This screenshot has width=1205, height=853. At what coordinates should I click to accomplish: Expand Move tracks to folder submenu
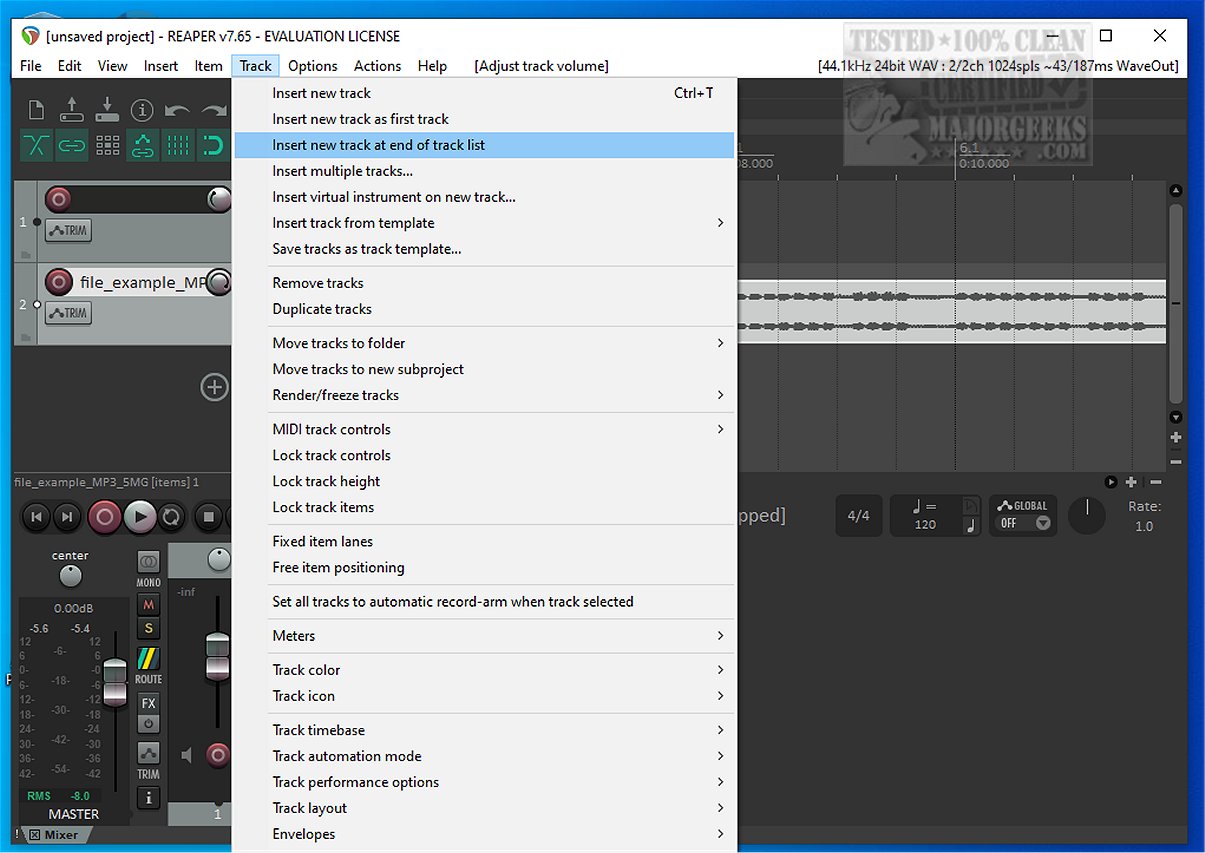coord(484,343)
